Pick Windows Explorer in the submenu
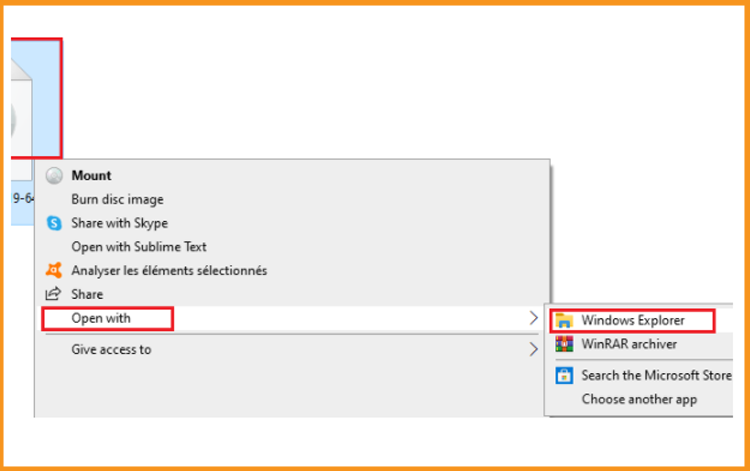Image resolution: width=750 pixels, height=471 pixels. [x=633, y=320]
